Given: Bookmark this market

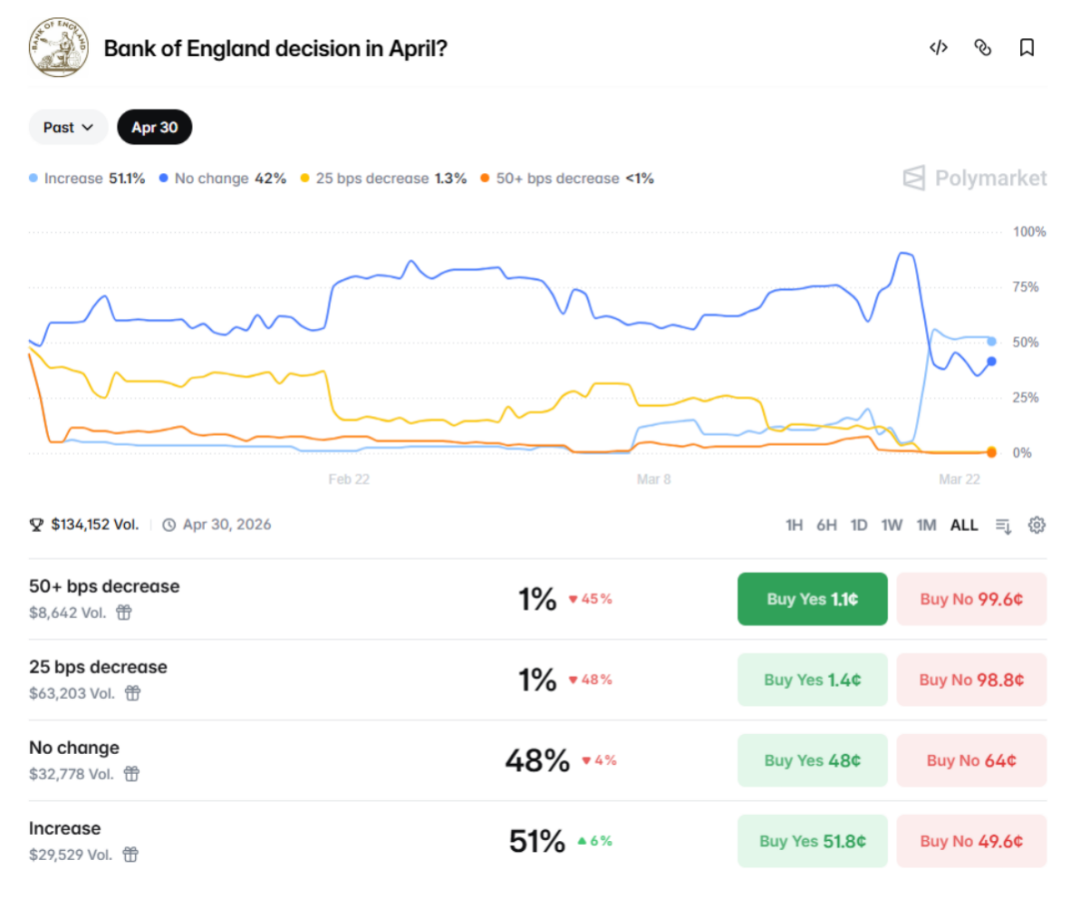Looking at the screenshot, I should [x=1026, y=47].
